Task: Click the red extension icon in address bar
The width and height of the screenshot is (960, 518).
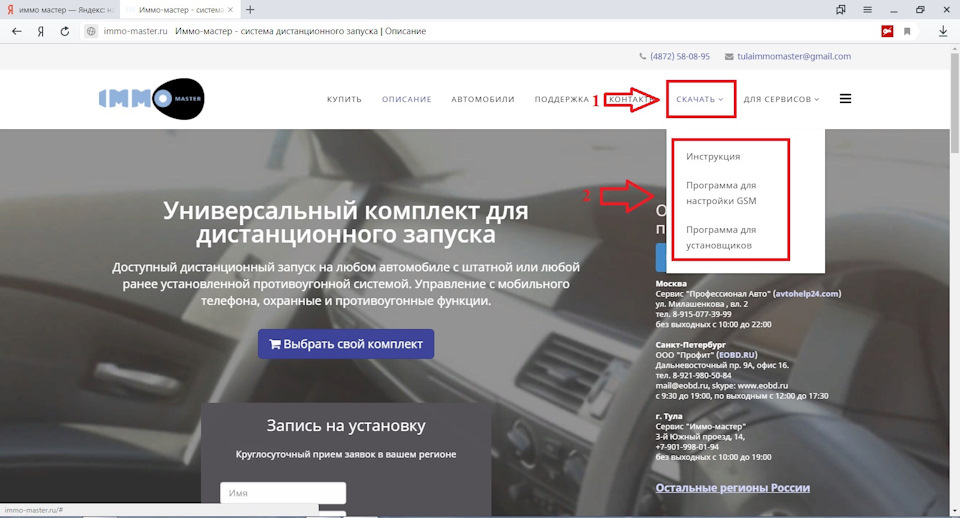Action: pos(887,31)
